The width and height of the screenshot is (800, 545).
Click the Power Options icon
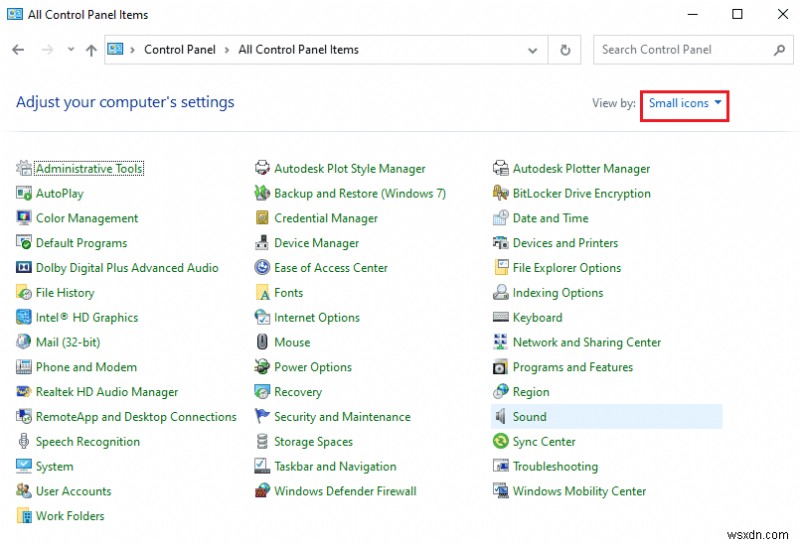click(262, 367)
